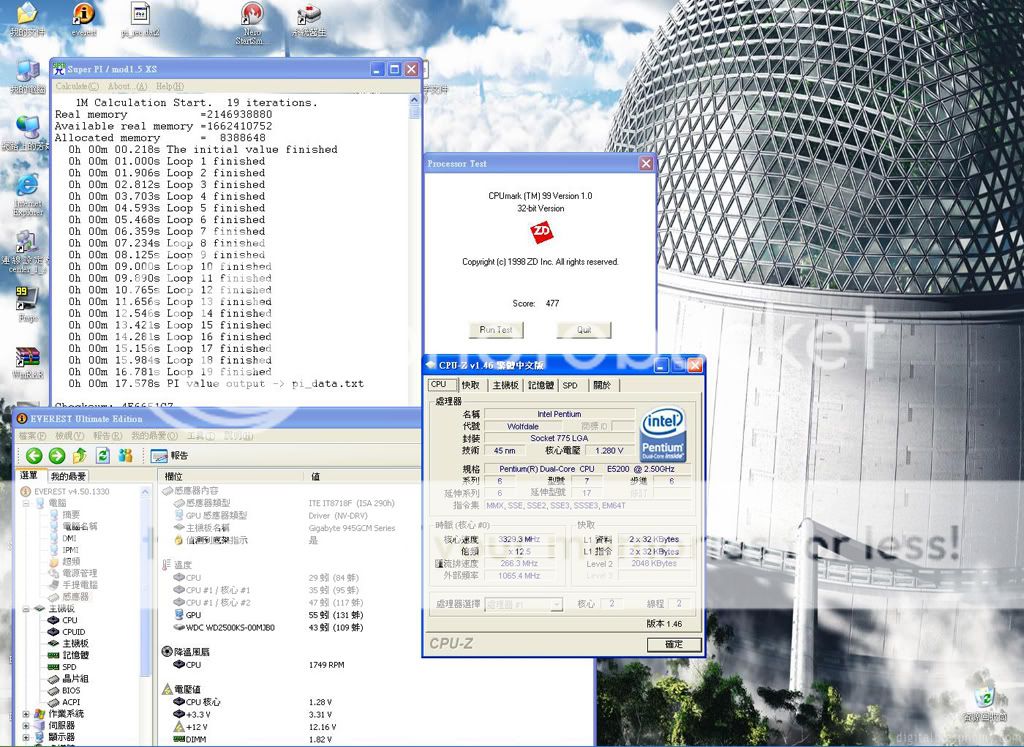This screenshot has height=747, width=1024.
Task: Switch to SPD tab in CPU-Z
Action: [x=570, y=385]
